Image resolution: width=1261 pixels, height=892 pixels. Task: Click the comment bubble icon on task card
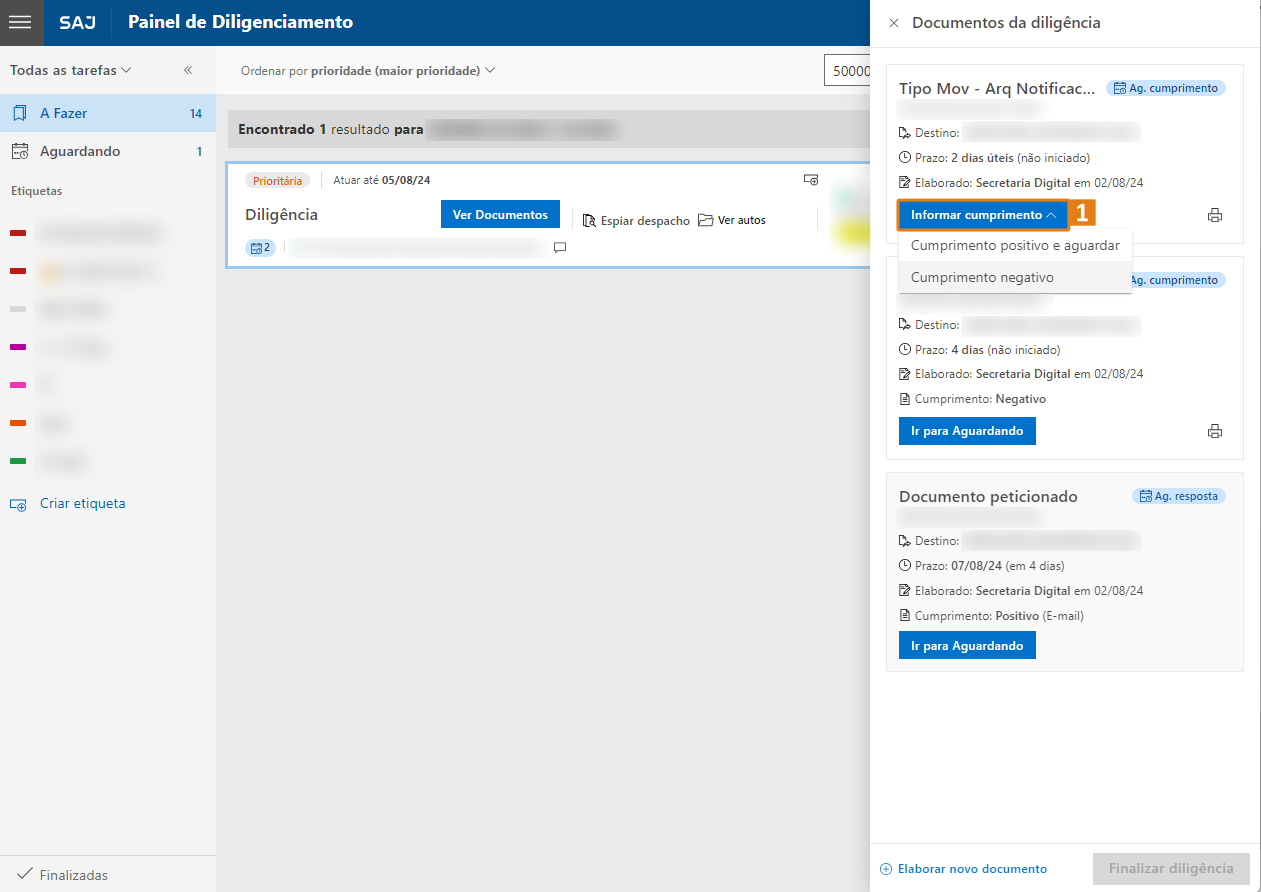(x=560, y=247)
